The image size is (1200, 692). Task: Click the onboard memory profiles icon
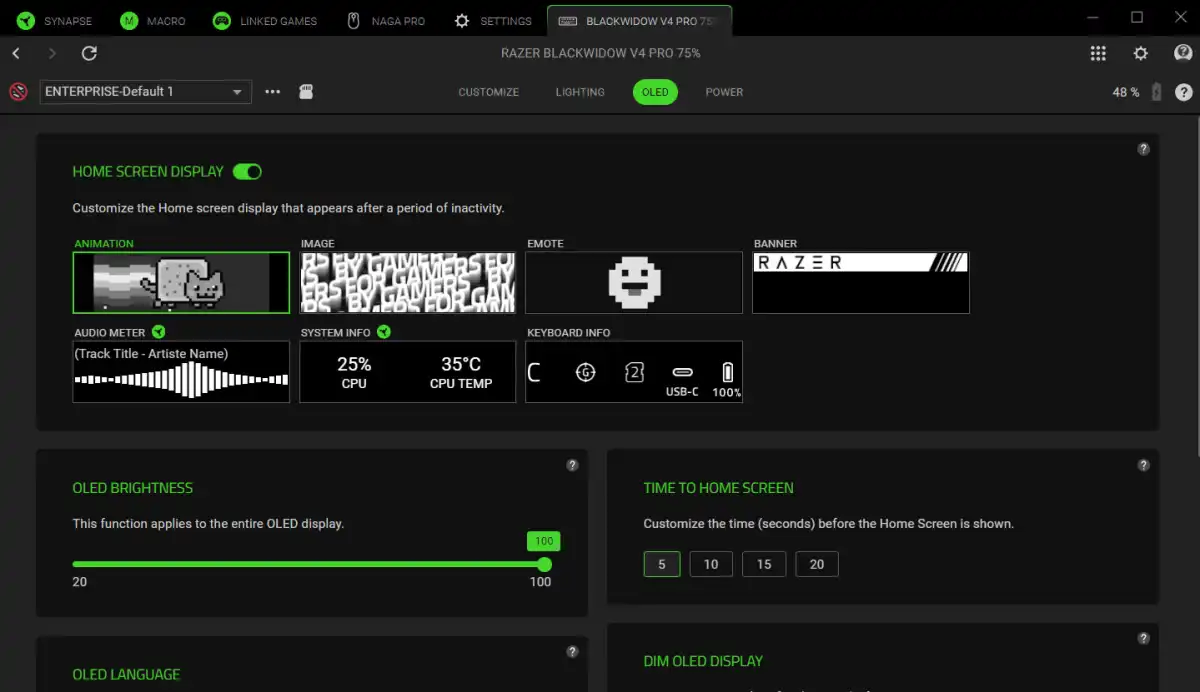click(306, 91)
